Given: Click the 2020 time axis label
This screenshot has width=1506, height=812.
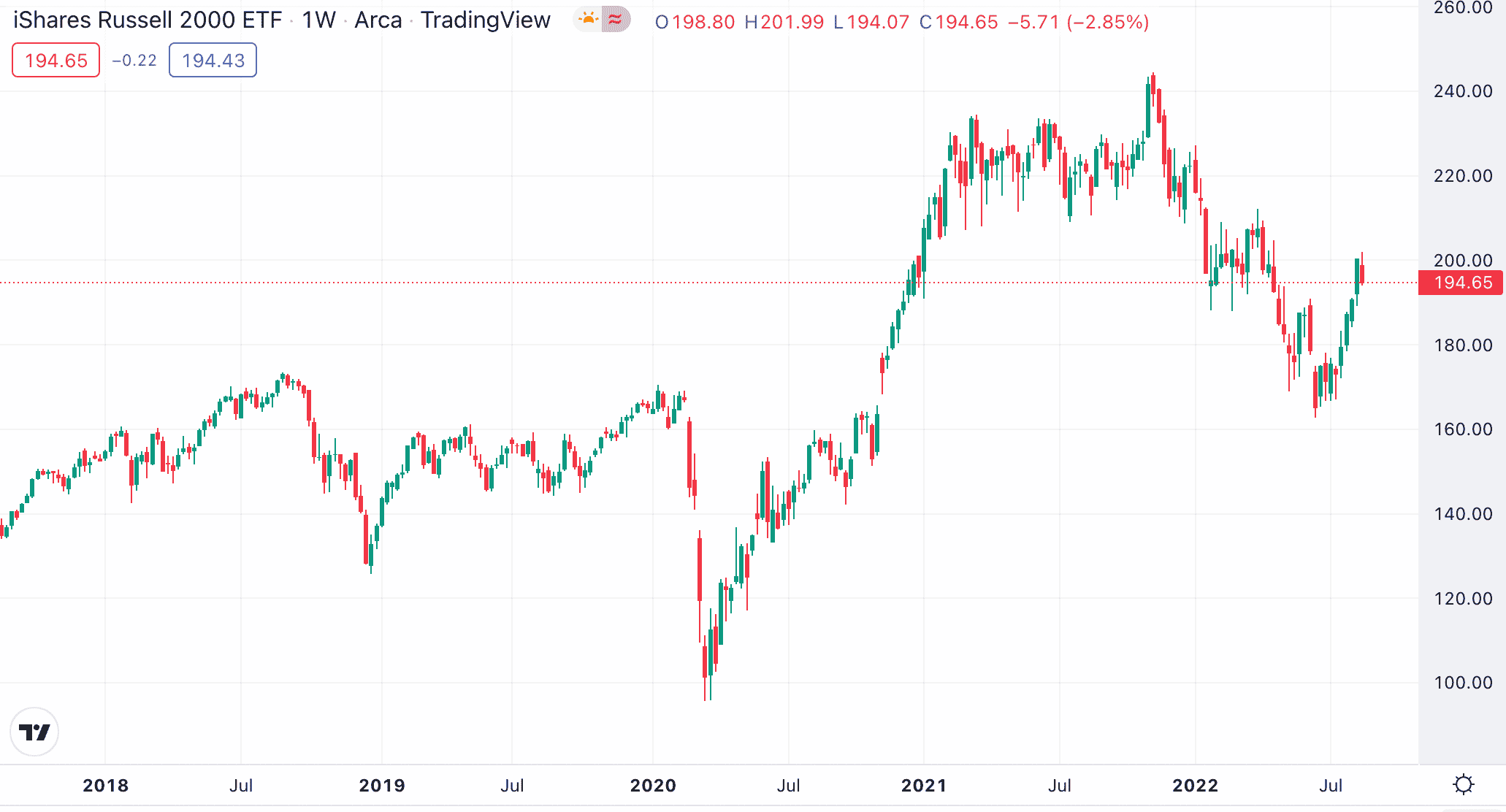Looking at the screenshot, I should point(653,786).
